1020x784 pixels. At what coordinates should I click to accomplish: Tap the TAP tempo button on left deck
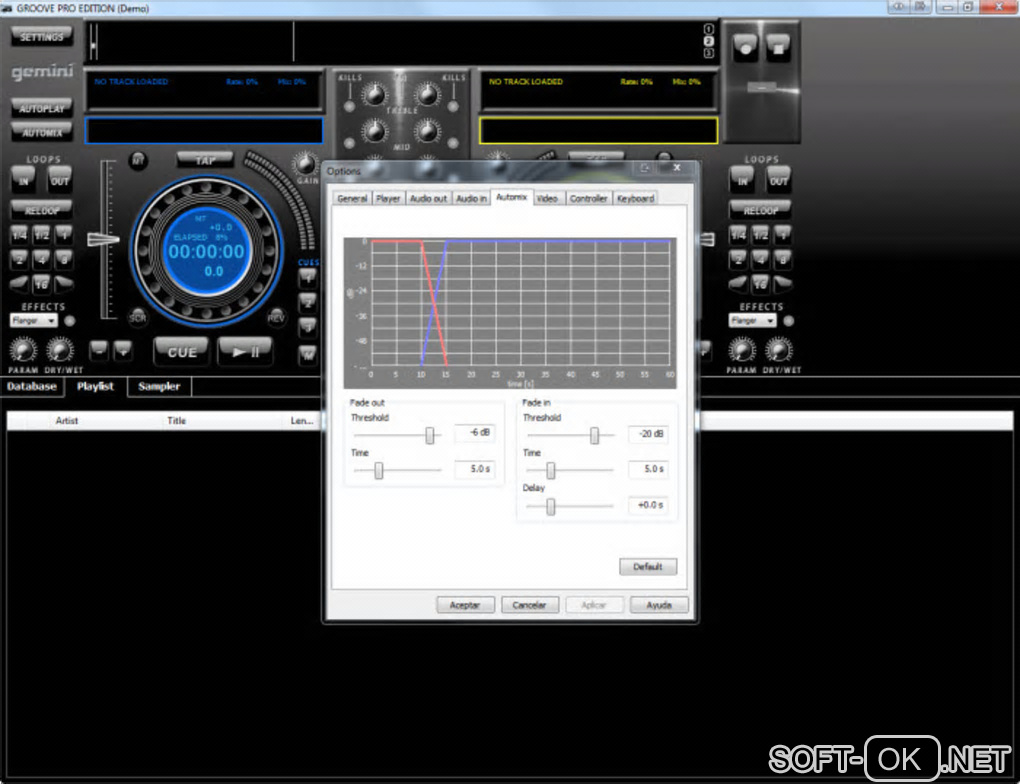click(x=205, y=159)
